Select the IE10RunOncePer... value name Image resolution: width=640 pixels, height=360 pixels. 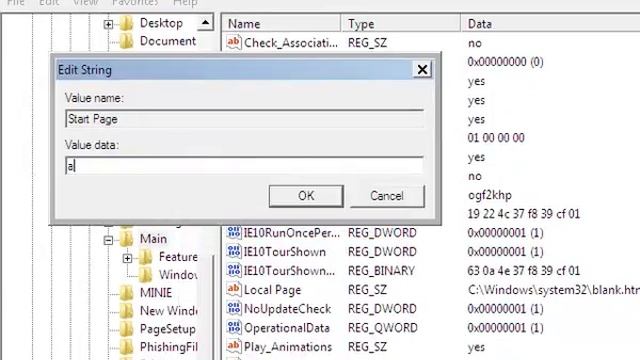[x=291, y=233]
